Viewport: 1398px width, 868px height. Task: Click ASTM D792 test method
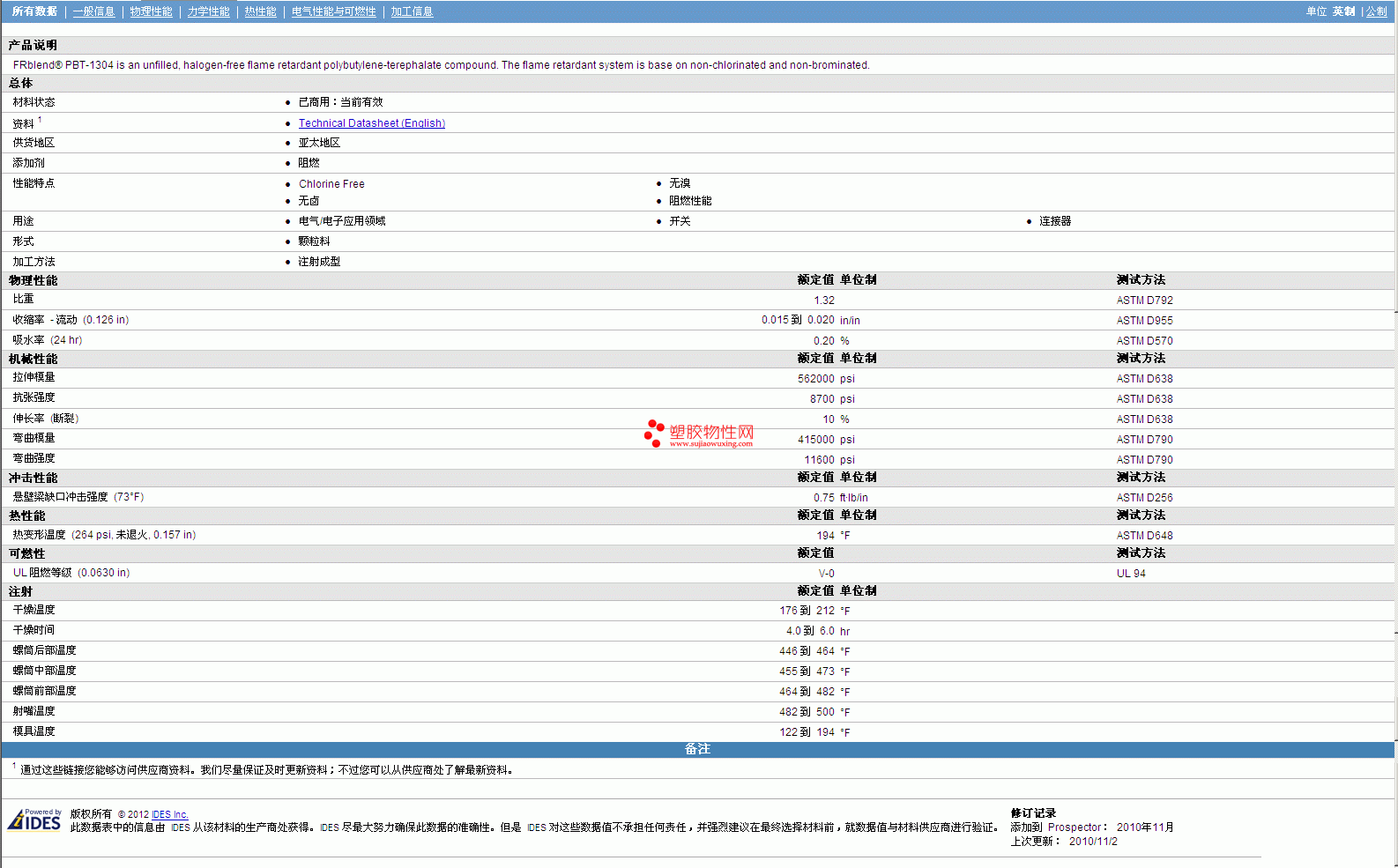pyautogui.click(x=1144, y=300)
